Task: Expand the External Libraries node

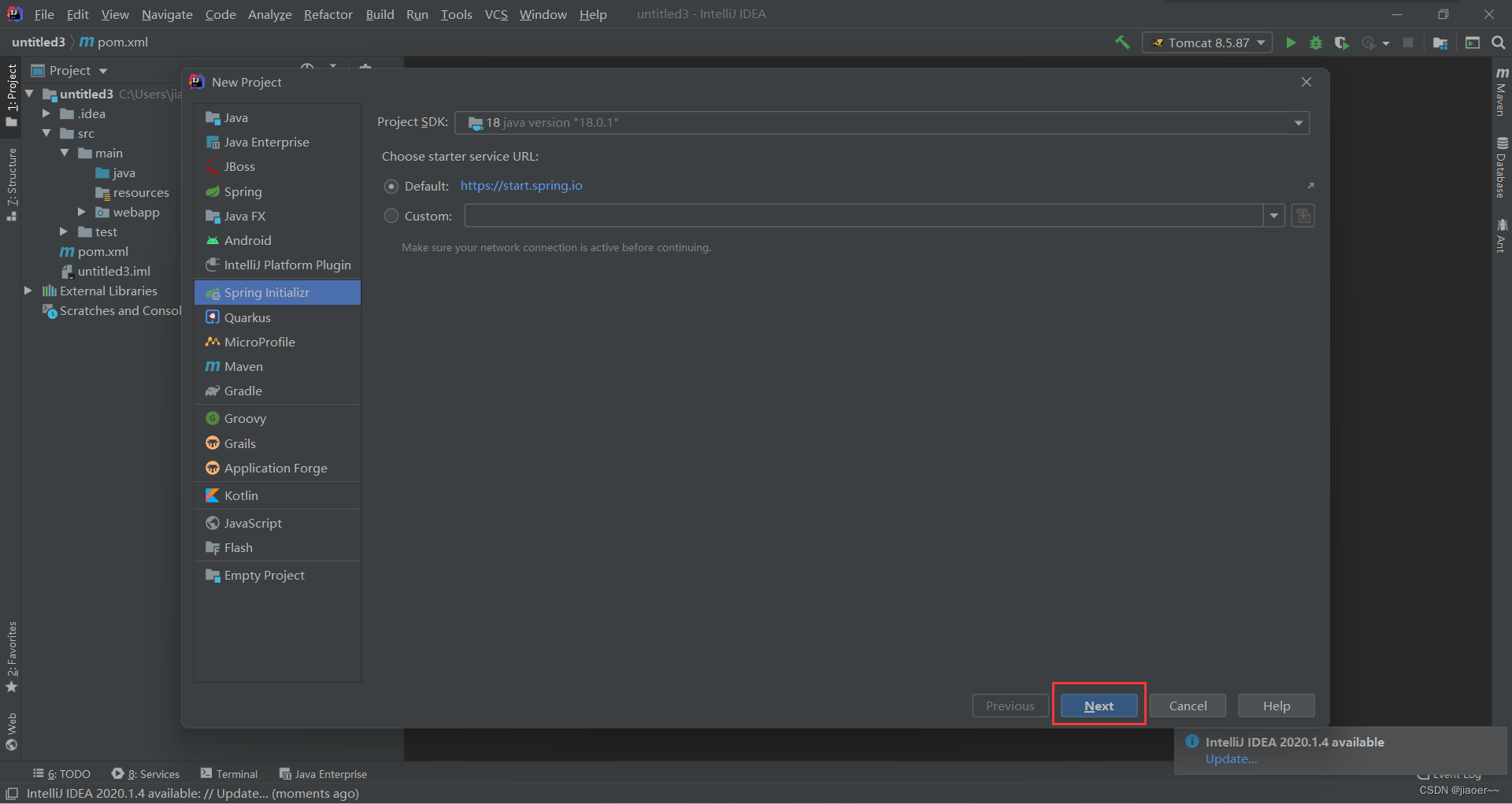Action: click(x=28, y=291)
